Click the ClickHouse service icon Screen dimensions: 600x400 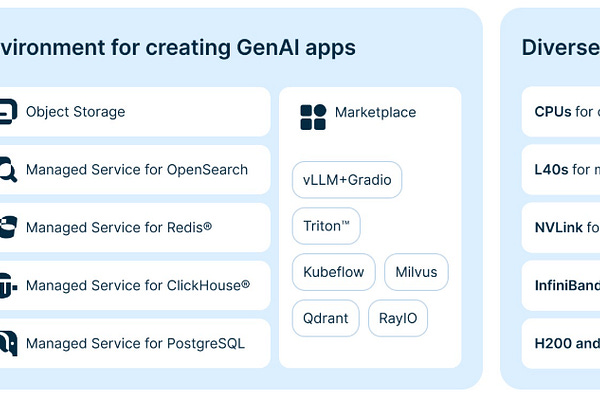8,285
